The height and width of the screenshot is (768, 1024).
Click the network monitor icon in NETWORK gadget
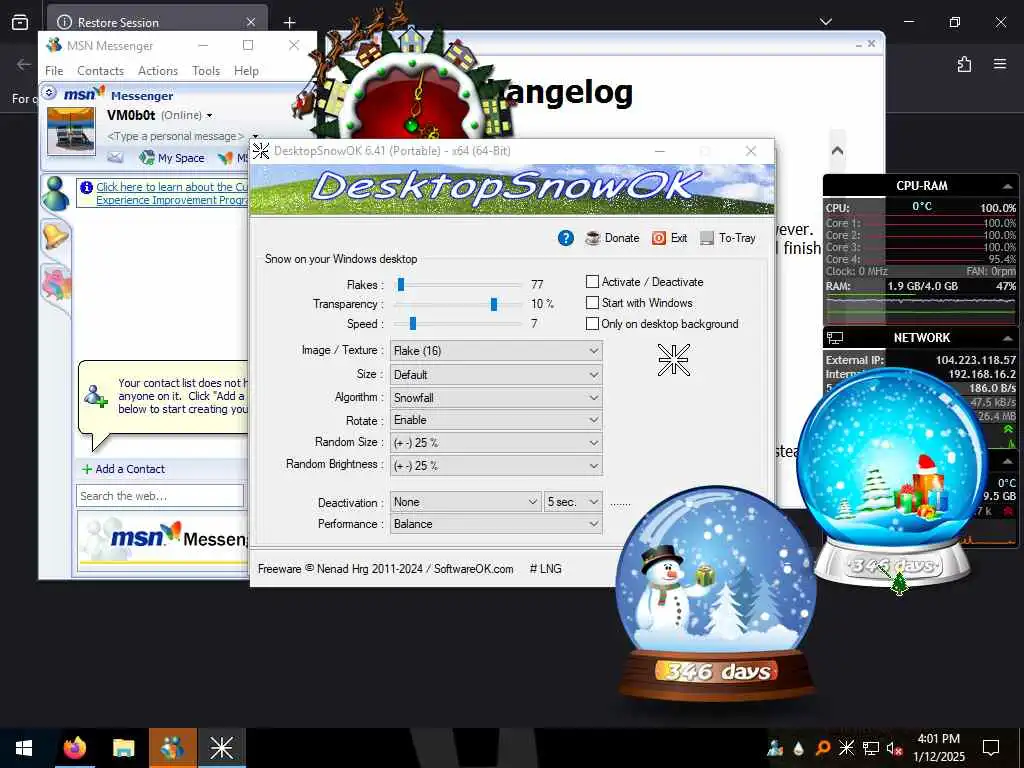click(835, 338)
